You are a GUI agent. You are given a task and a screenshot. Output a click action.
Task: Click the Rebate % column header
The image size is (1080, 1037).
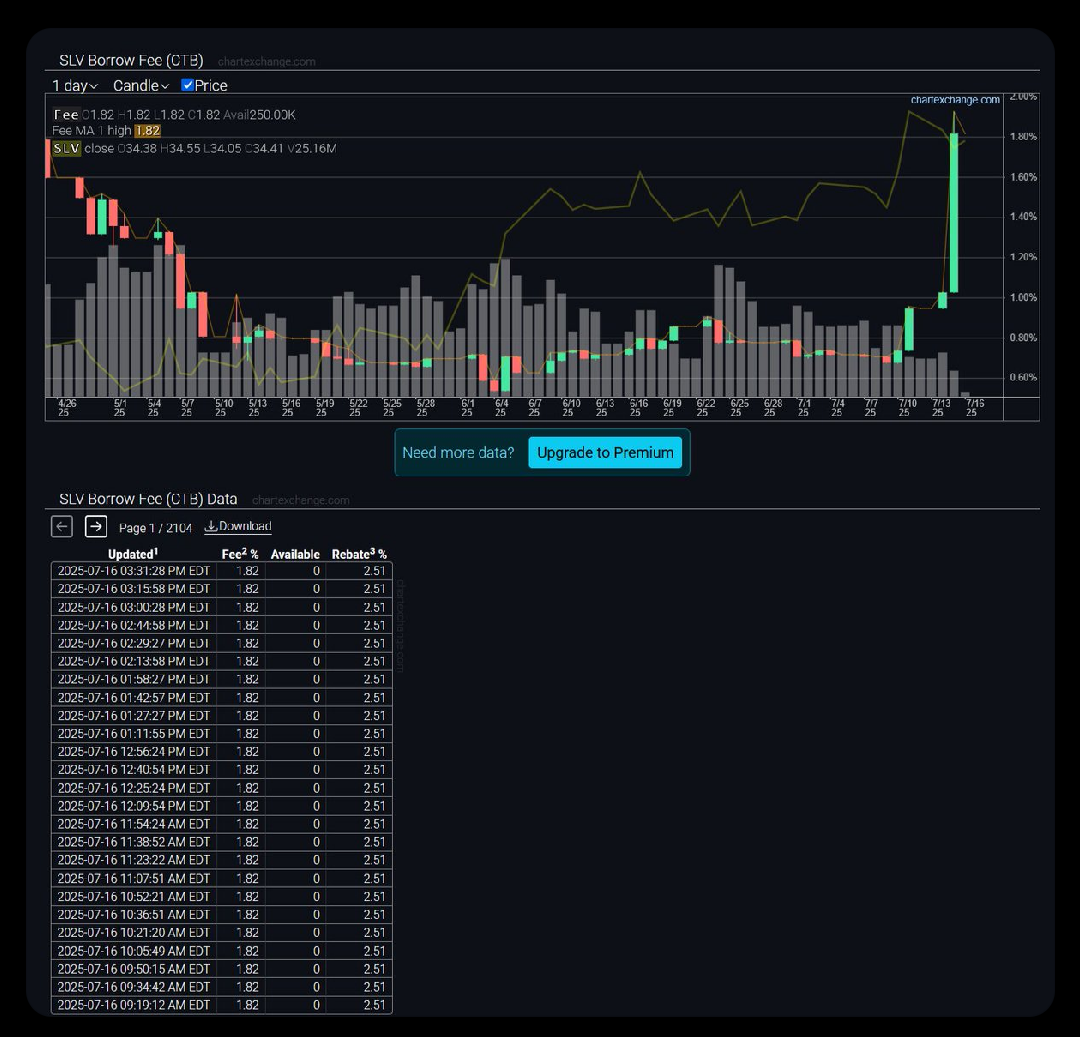[x=359, y=554]
